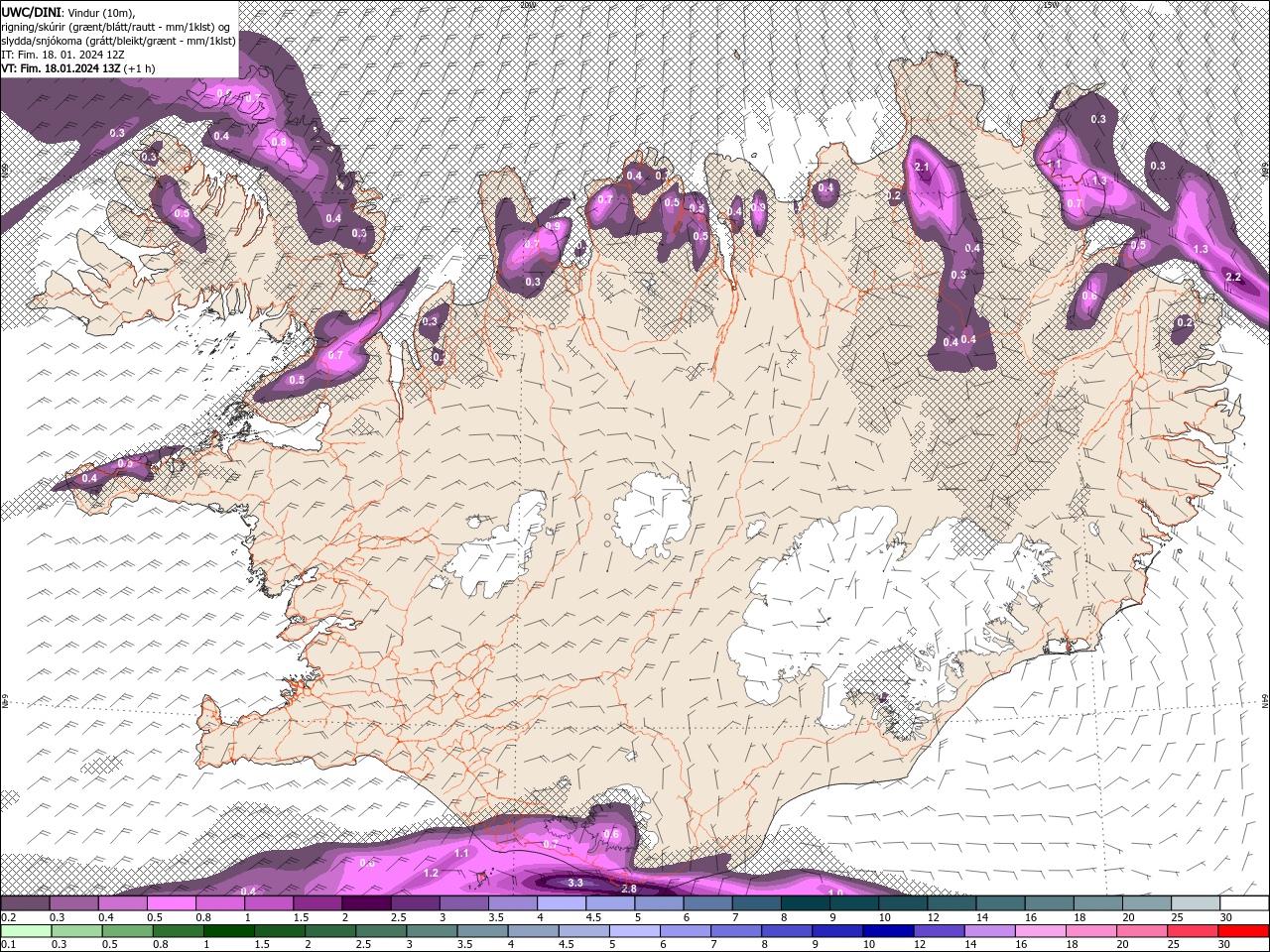Image resolution: width=1270 pixels, height=952 pixels.
Task: Click the 2.8 precipitation value label
Action: pyautogui.click(x=628, y=889)
